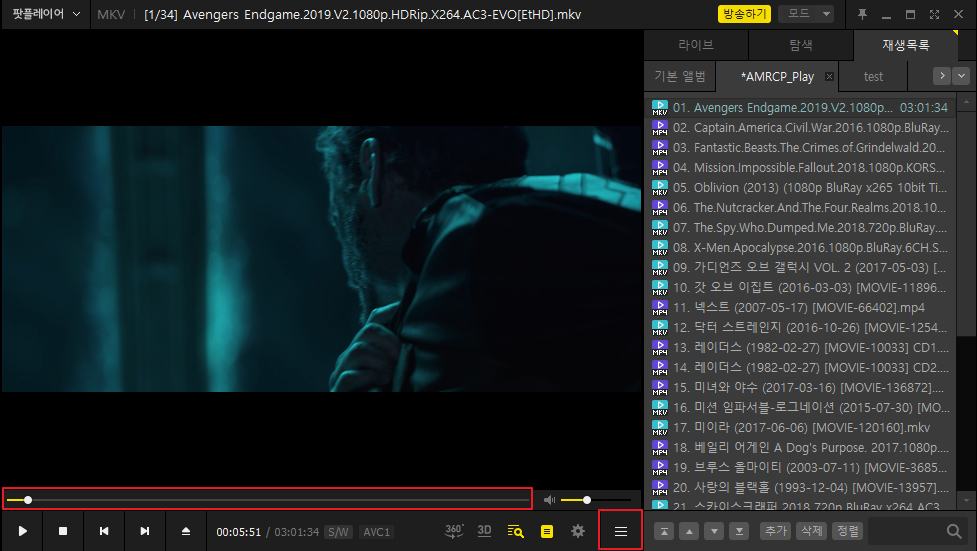Open settings with the gear icon
Viewport: 977px width, 551px height.
(577, 531)
